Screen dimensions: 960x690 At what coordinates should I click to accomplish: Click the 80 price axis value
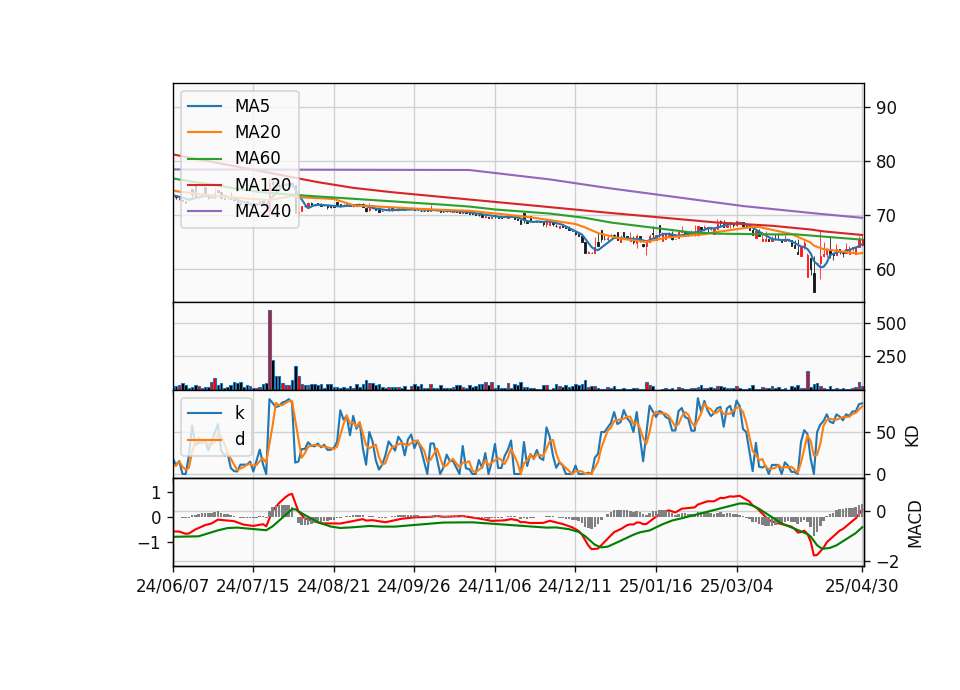(x=887, y=162)
